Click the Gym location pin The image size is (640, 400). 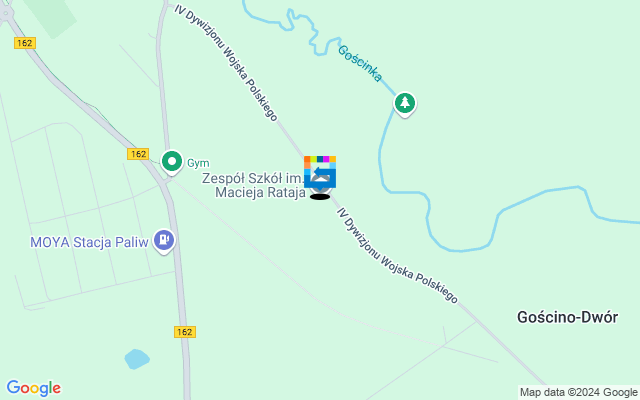tap(172, 162)
